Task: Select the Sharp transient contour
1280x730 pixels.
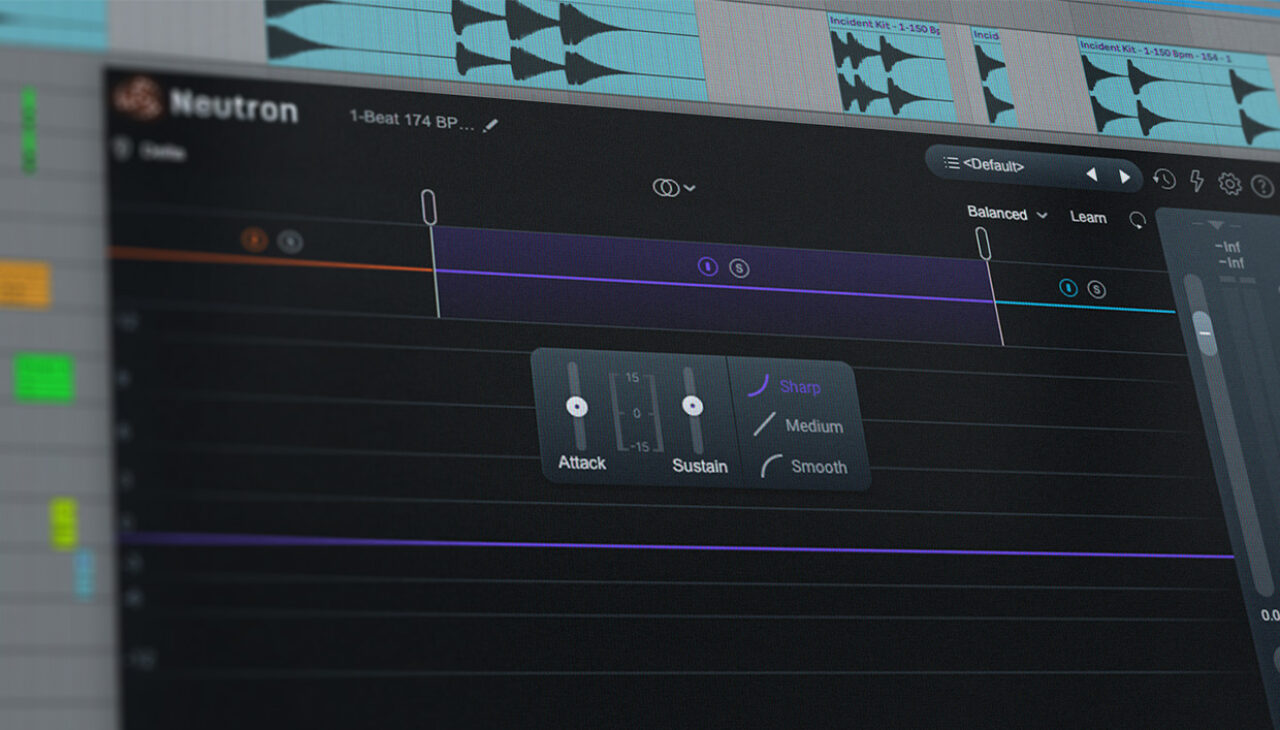Action: click(x=800, y=386)
